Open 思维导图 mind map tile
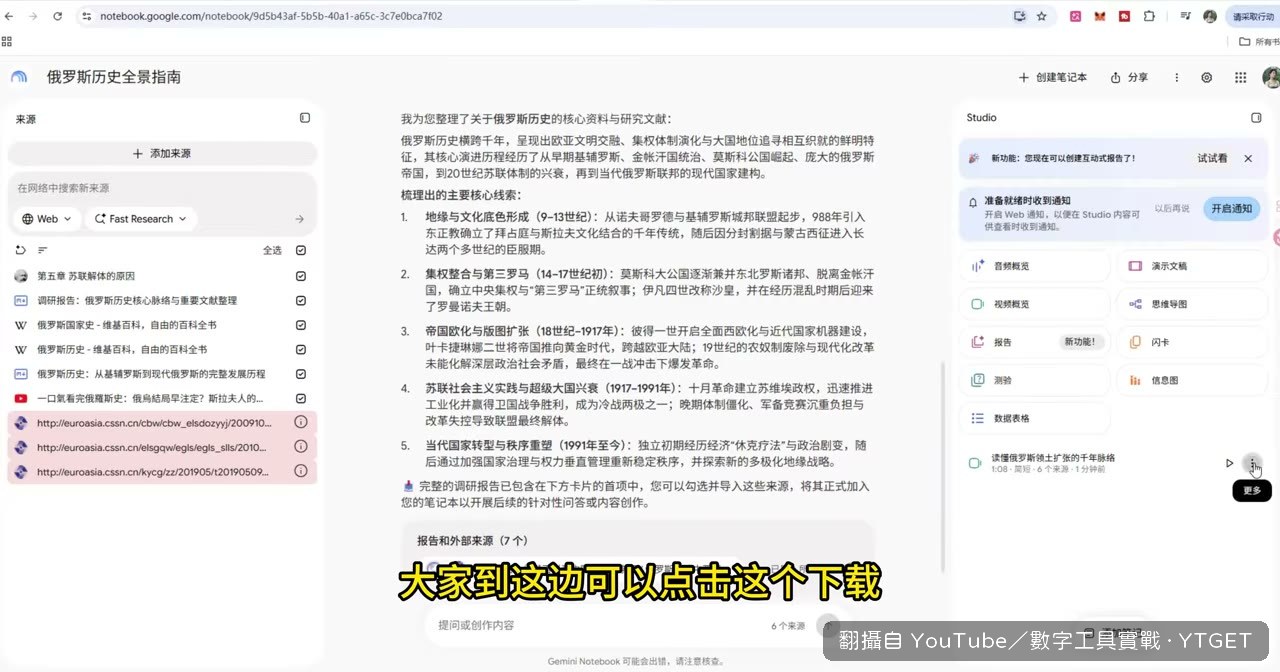The width and height of the screenshot is (1280, 672). click(x=1192, y=304)
